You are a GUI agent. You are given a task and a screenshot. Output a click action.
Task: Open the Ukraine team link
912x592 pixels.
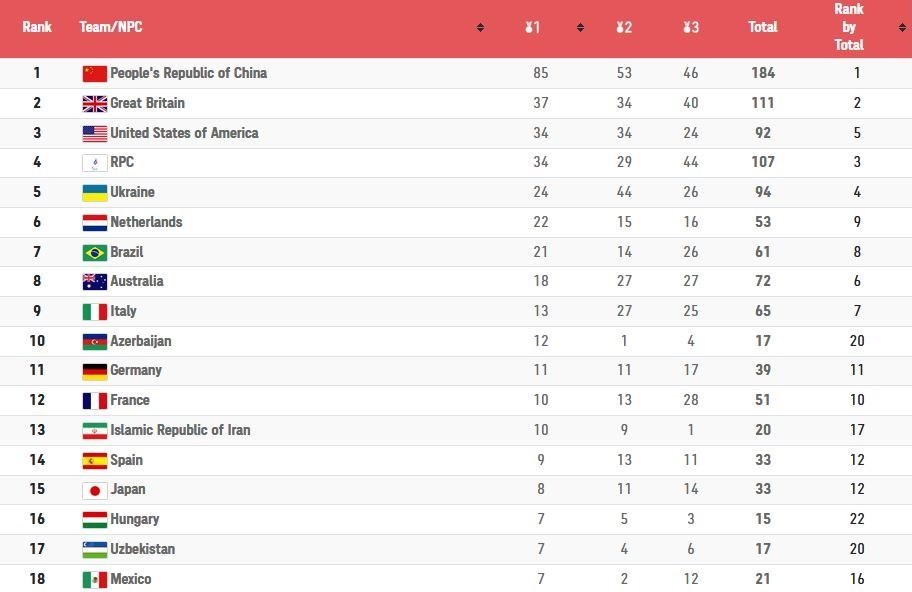(132, 192)
